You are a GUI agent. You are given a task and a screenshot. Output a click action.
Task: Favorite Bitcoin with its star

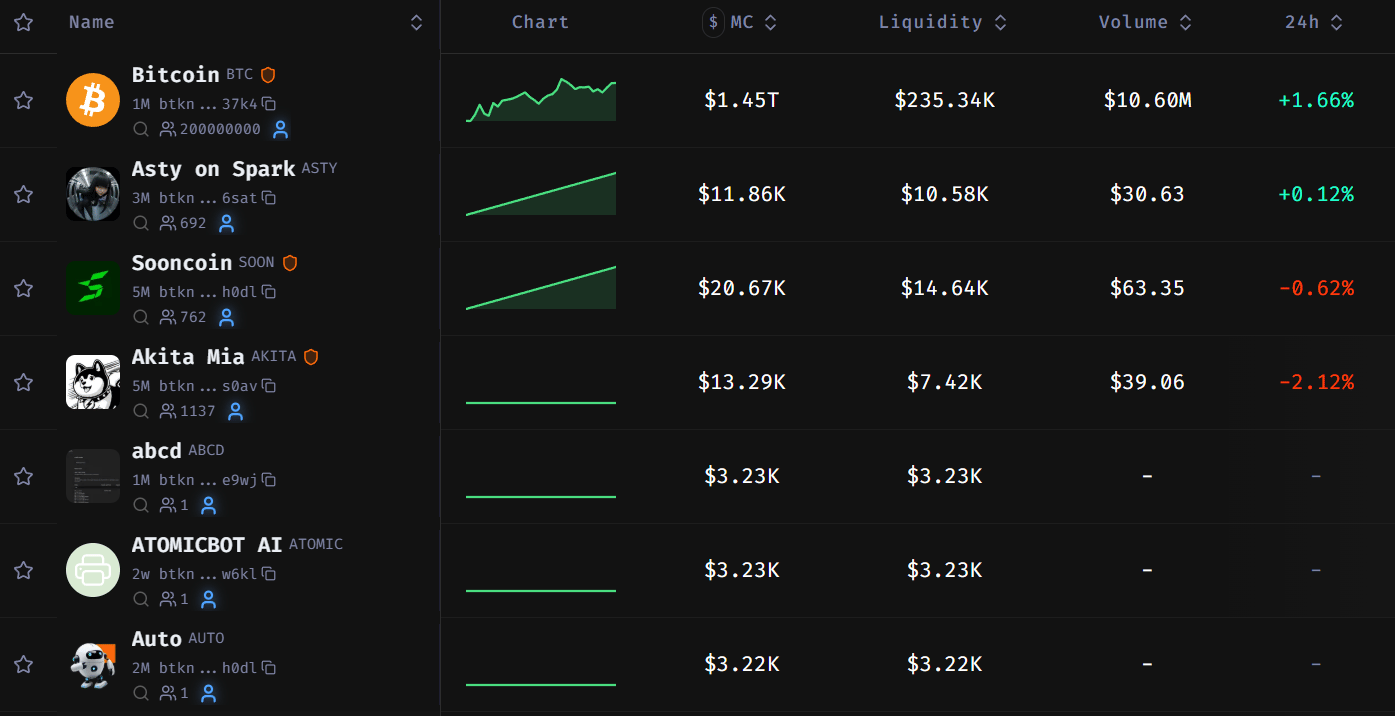coord(23,100)
